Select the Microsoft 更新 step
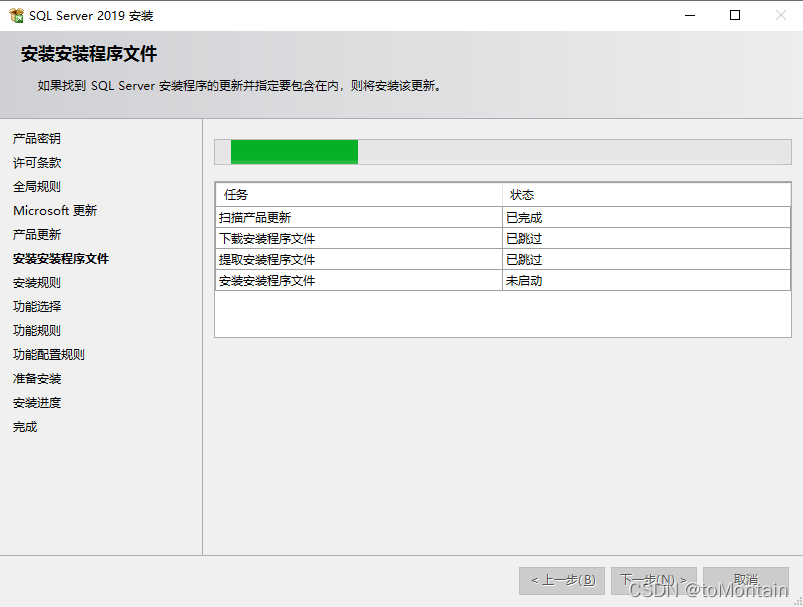 (55, 211)
